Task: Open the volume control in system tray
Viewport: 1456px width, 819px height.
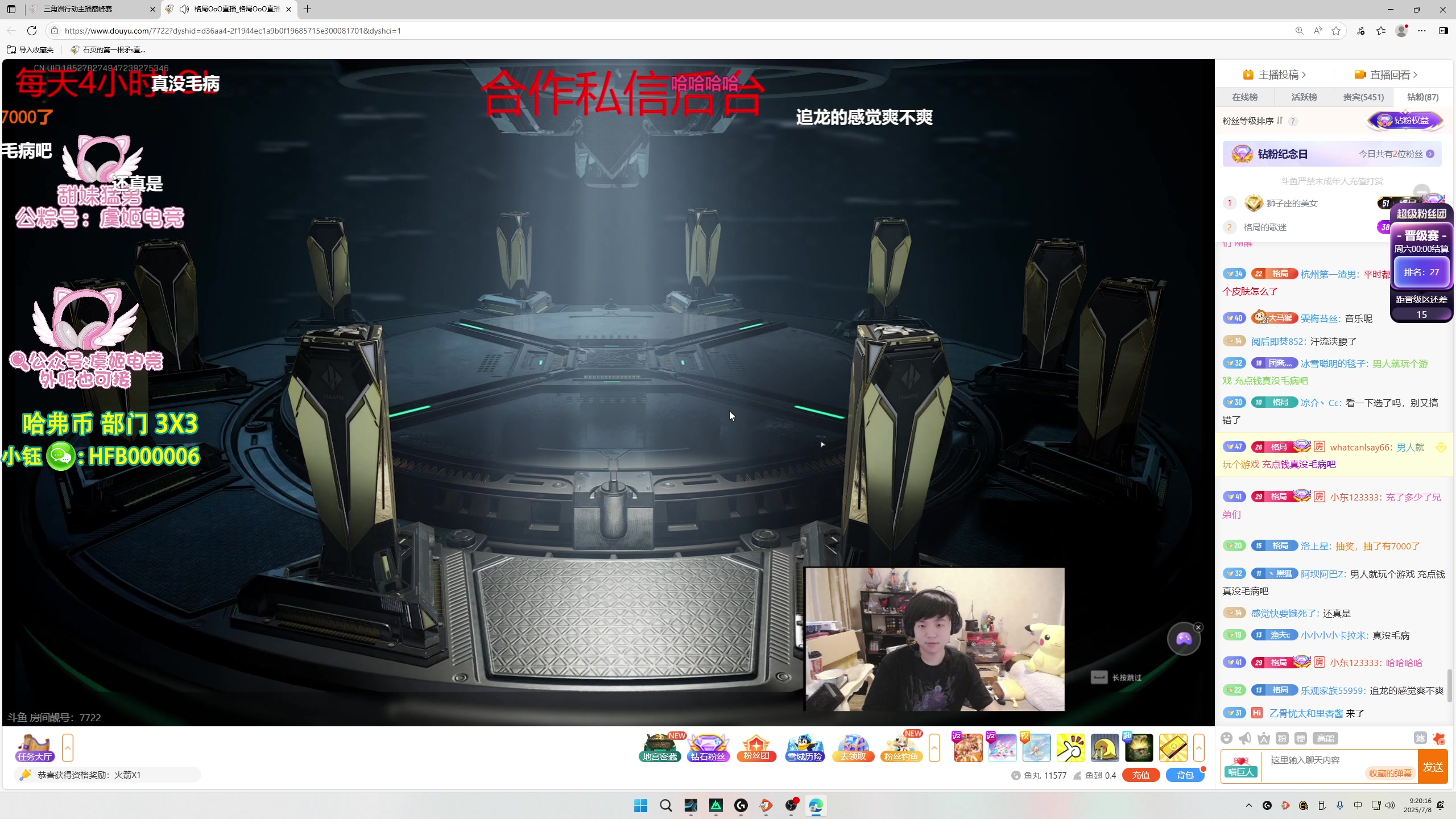Action: click(1390, 805)
